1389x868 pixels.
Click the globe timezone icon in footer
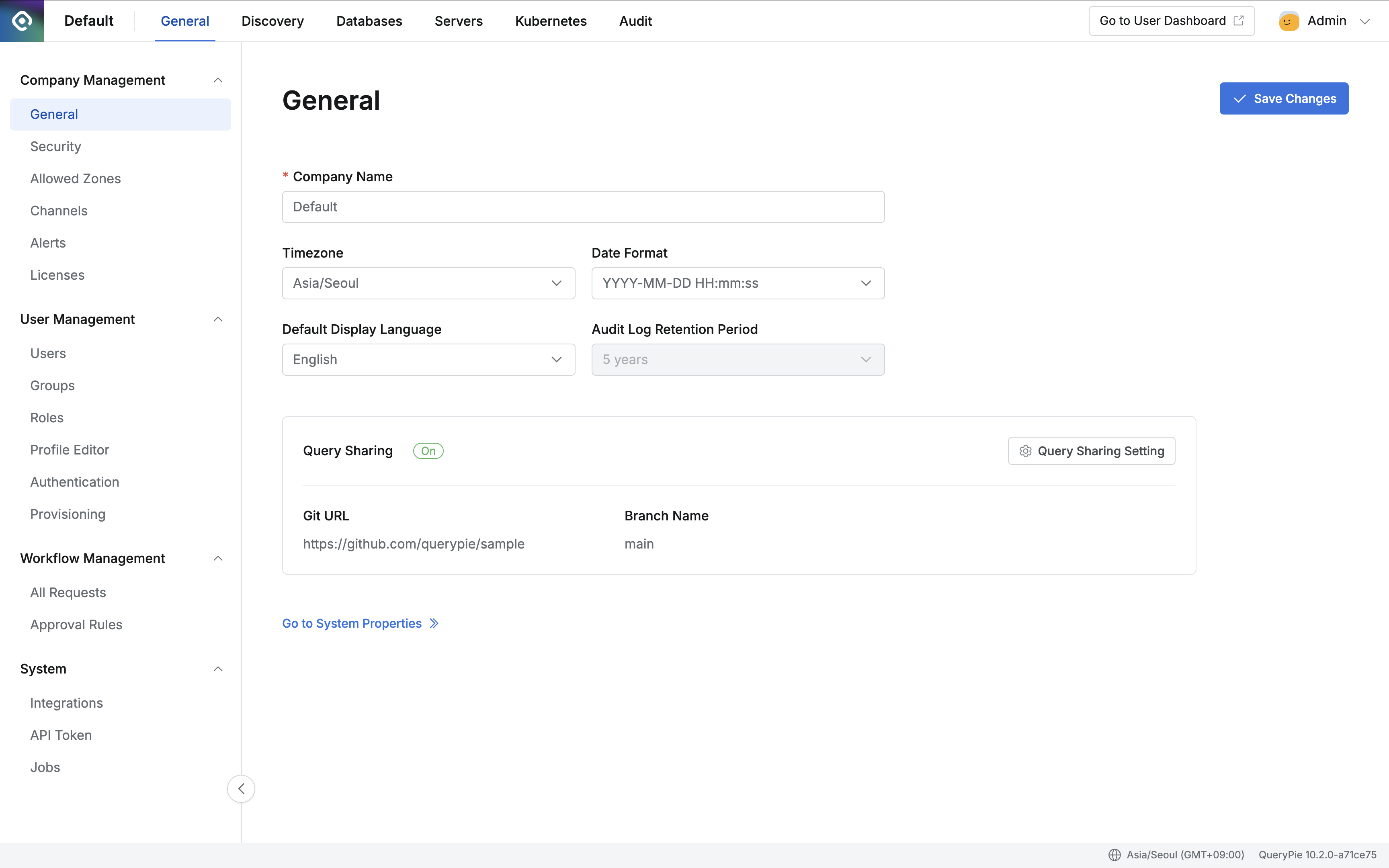(1114, 855)
